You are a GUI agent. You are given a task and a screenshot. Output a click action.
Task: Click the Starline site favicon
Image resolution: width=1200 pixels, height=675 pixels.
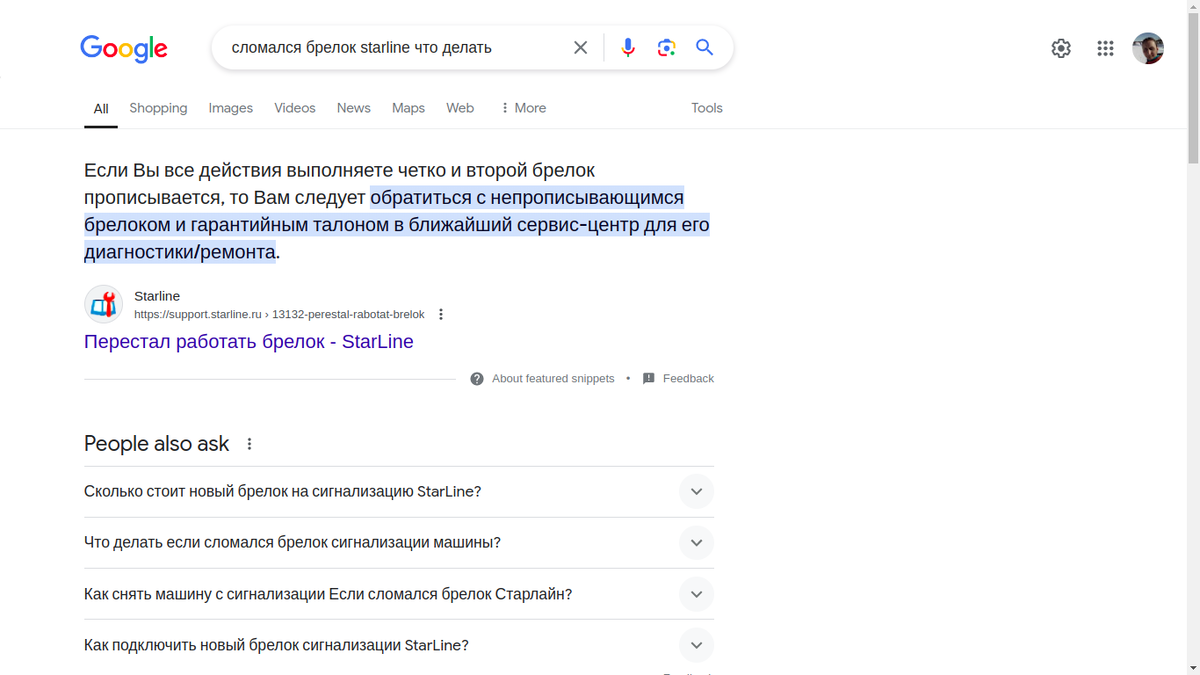103,305
